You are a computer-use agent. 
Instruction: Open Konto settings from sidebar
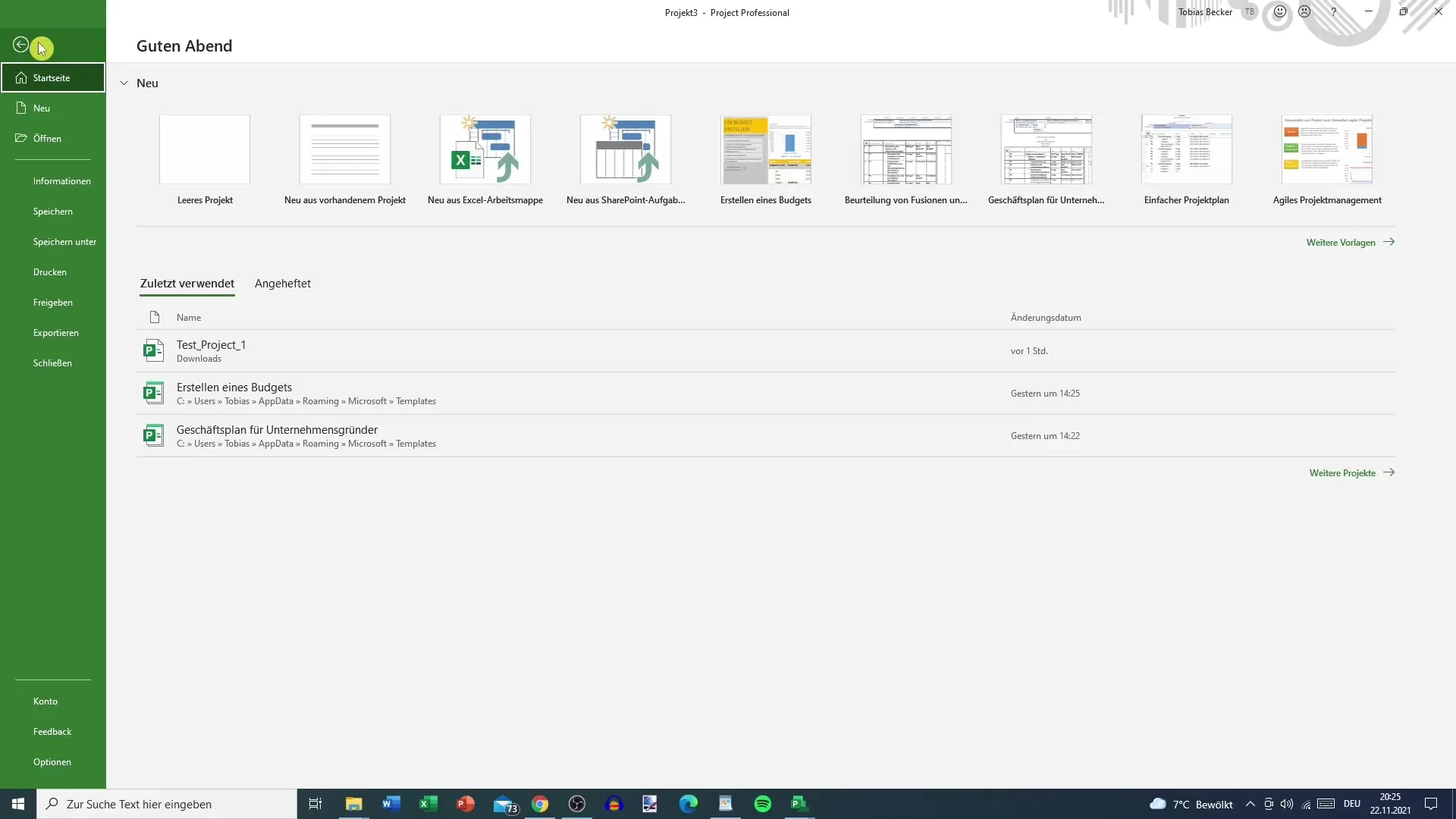click(45, 700)
